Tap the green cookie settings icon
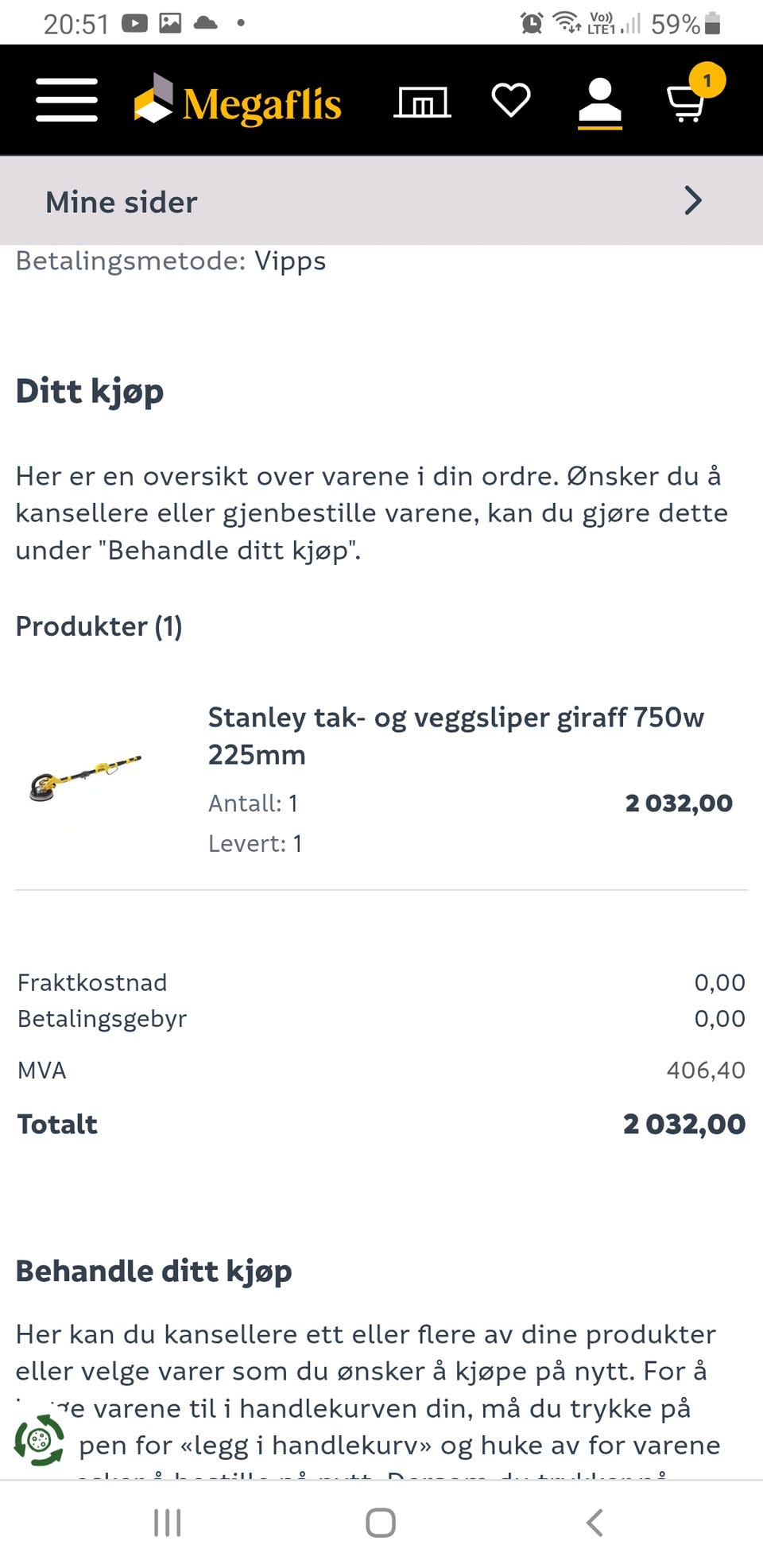The height and width of the screenshot is (1568, 763). pos(39,1439)
